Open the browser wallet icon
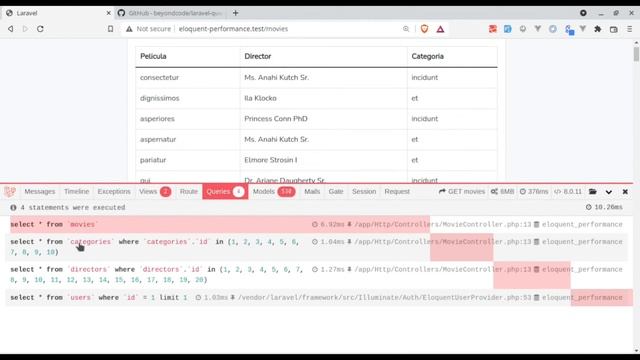This screenshot has height=360, width=640. tap(613, 29)
